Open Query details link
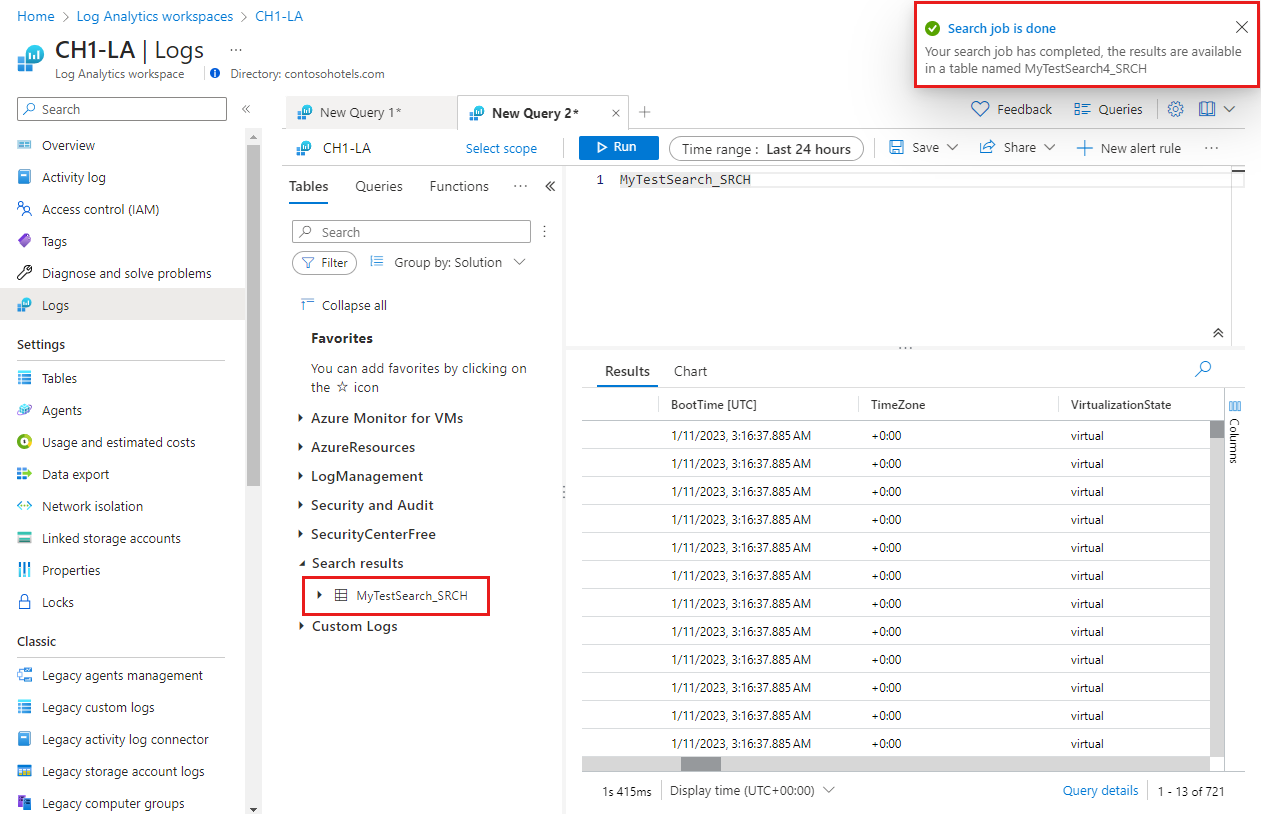Image resolution: width=1261 pixels, height=814 pixels. click(1100, 790)
